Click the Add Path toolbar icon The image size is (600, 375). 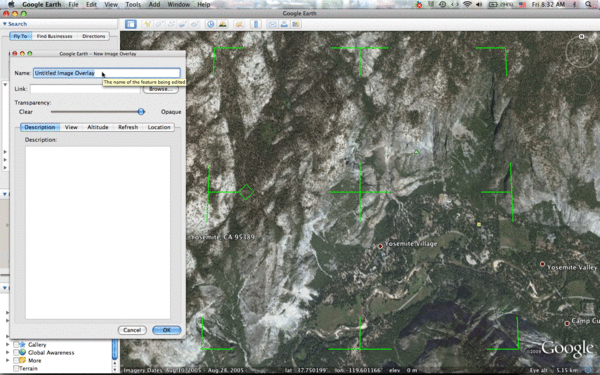[171, 24]
